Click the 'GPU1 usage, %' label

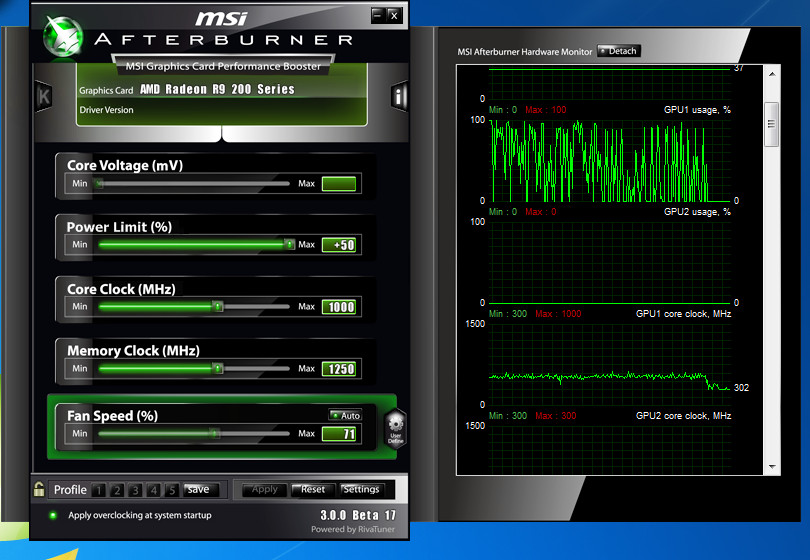[x=697, y=110]
